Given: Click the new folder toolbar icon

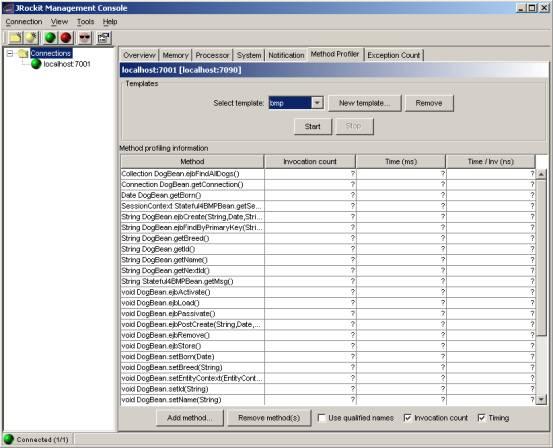Looking at the screenshot, I should [x=15, y=37].
